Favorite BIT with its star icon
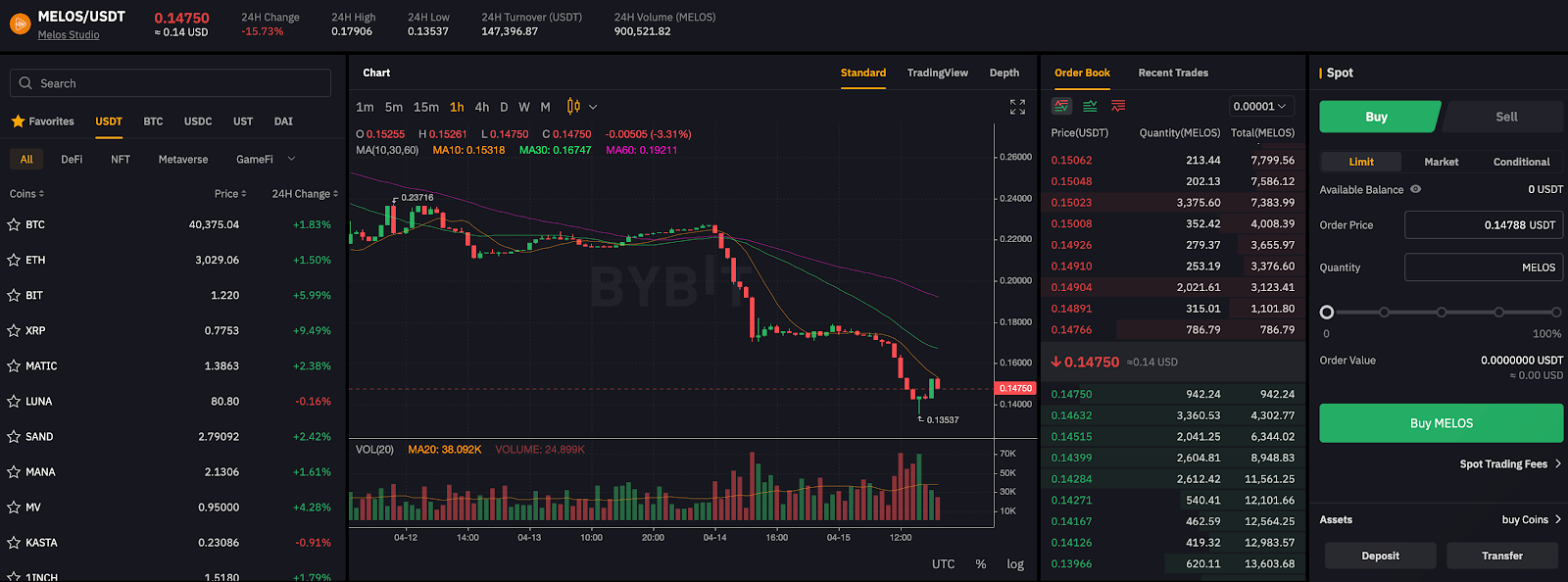 click(x=14, y=295)
